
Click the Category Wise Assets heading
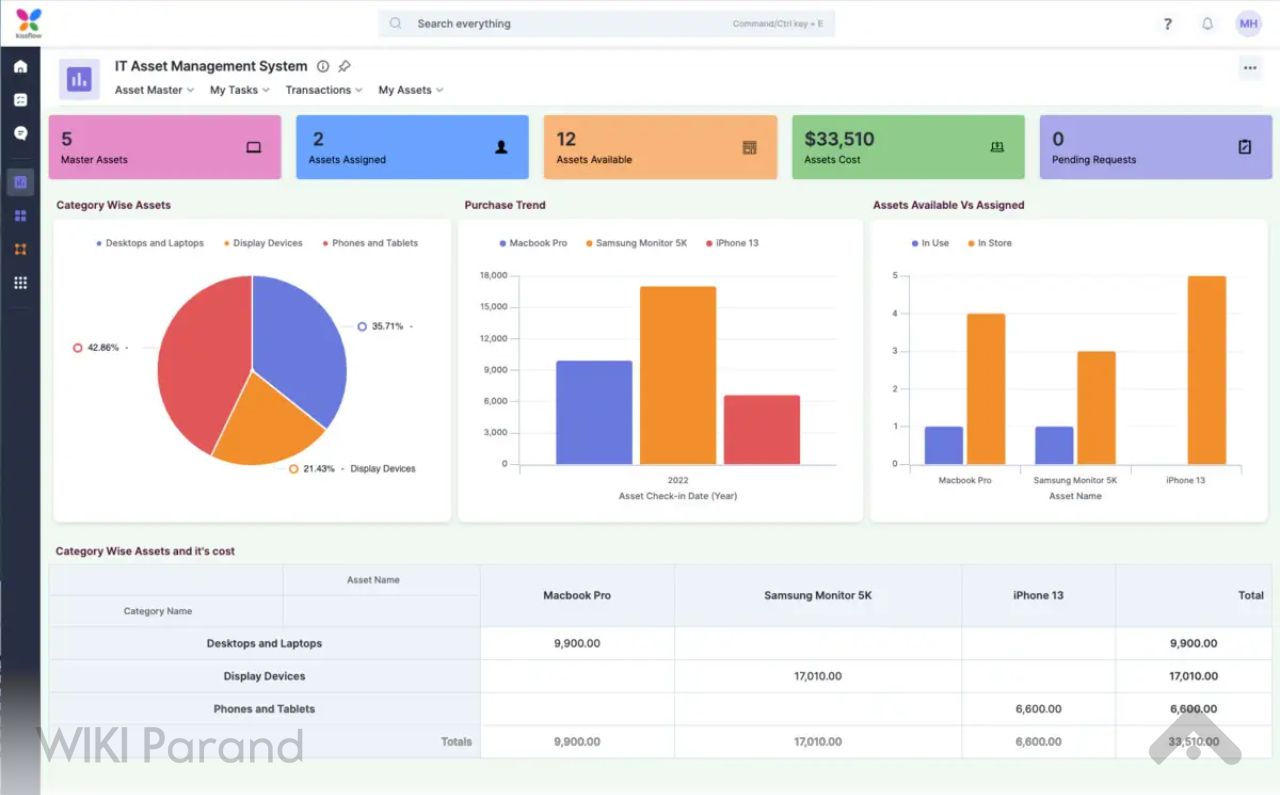point(113,205)
